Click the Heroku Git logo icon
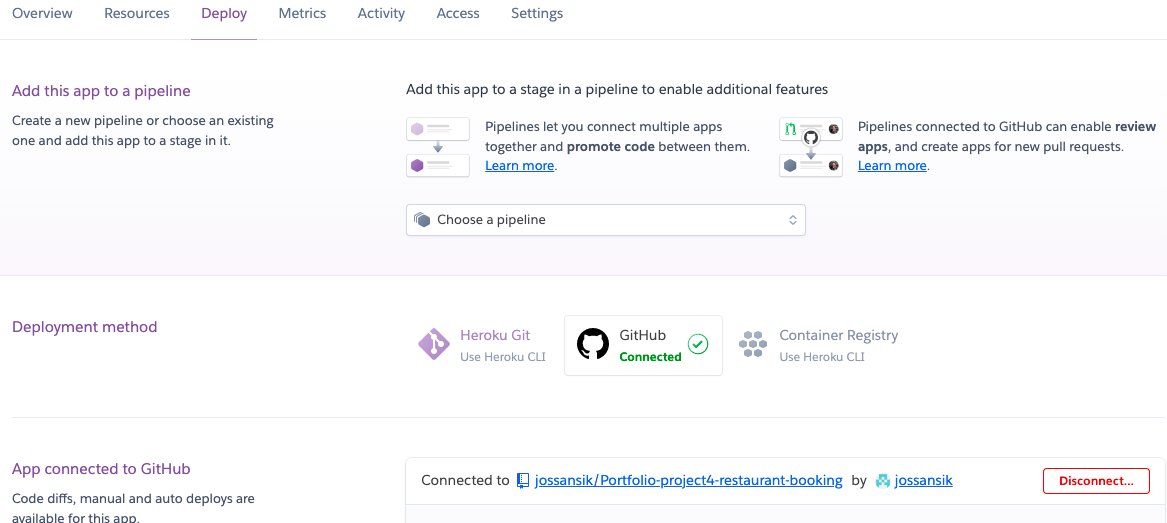1167x523 pixels. pyautogui.click(x=433, y=344)
